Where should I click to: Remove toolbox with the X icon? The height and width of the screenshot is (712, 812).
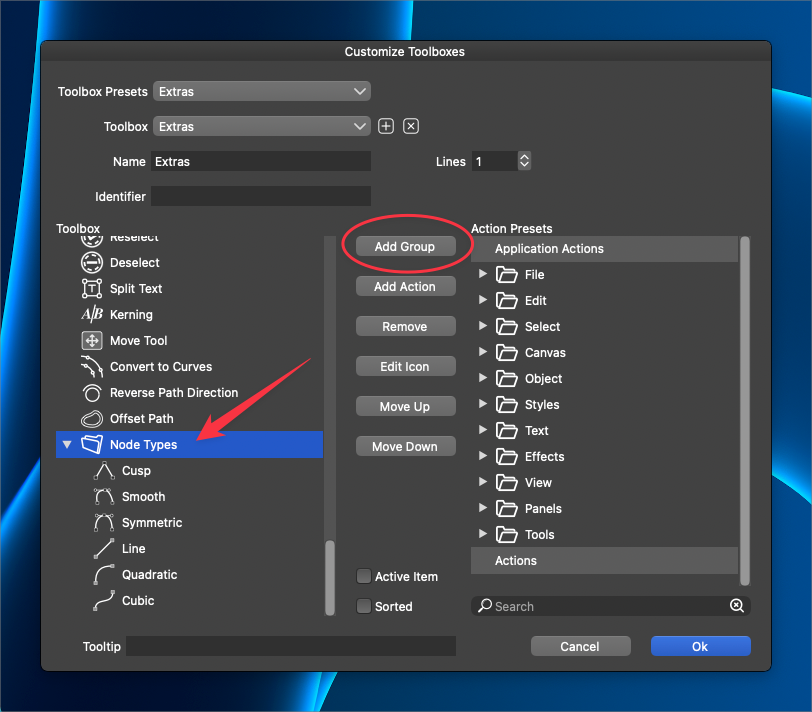click(x=411, y=127)
